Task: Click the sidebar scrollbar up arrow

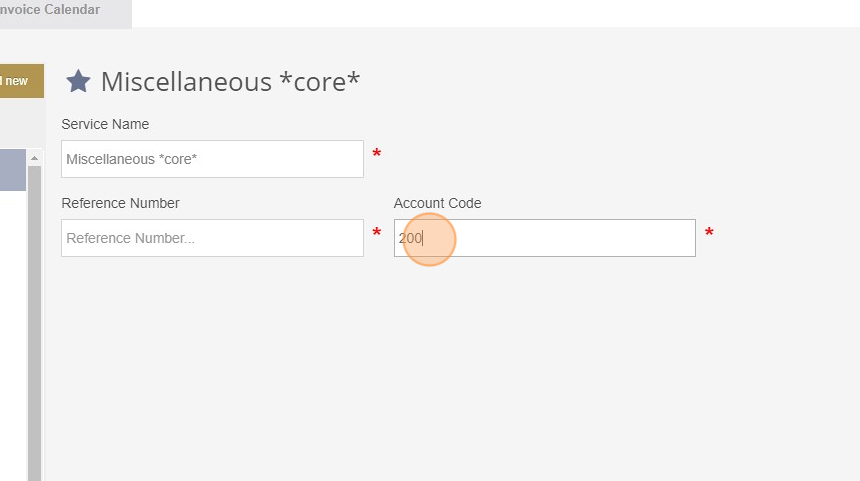Action: click(x=34, y=158)
